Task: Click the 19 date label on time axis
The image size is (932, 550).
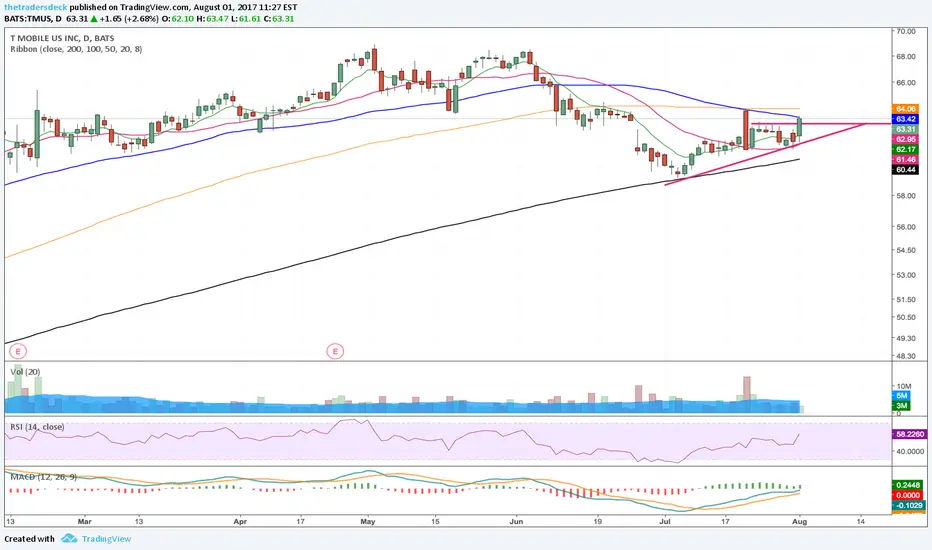Action: point(598,521)
